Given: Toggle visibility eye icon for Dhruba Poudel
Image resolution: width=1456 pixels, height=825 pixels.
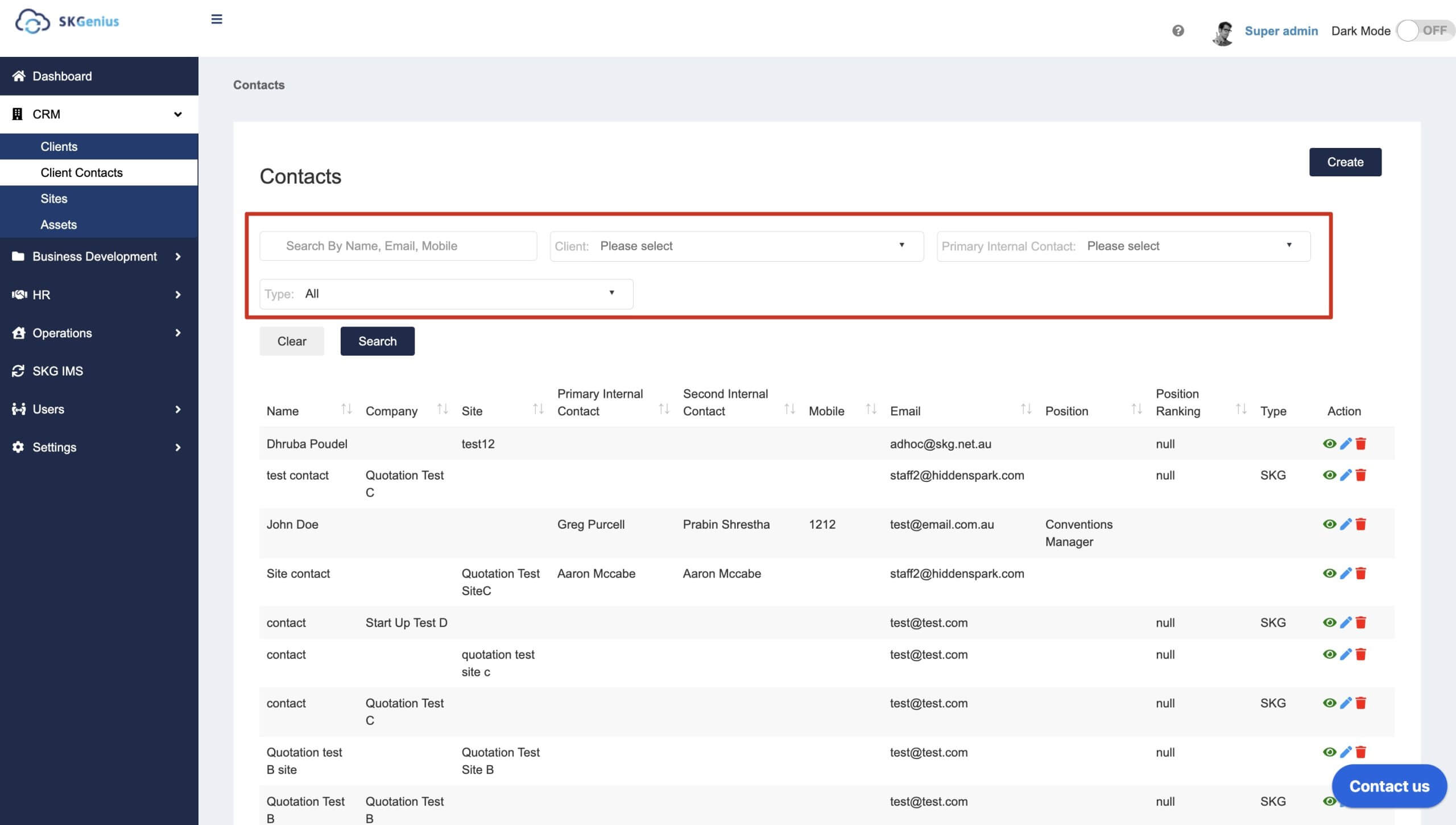Looking at the screenshot, I should coord(1330,443).
